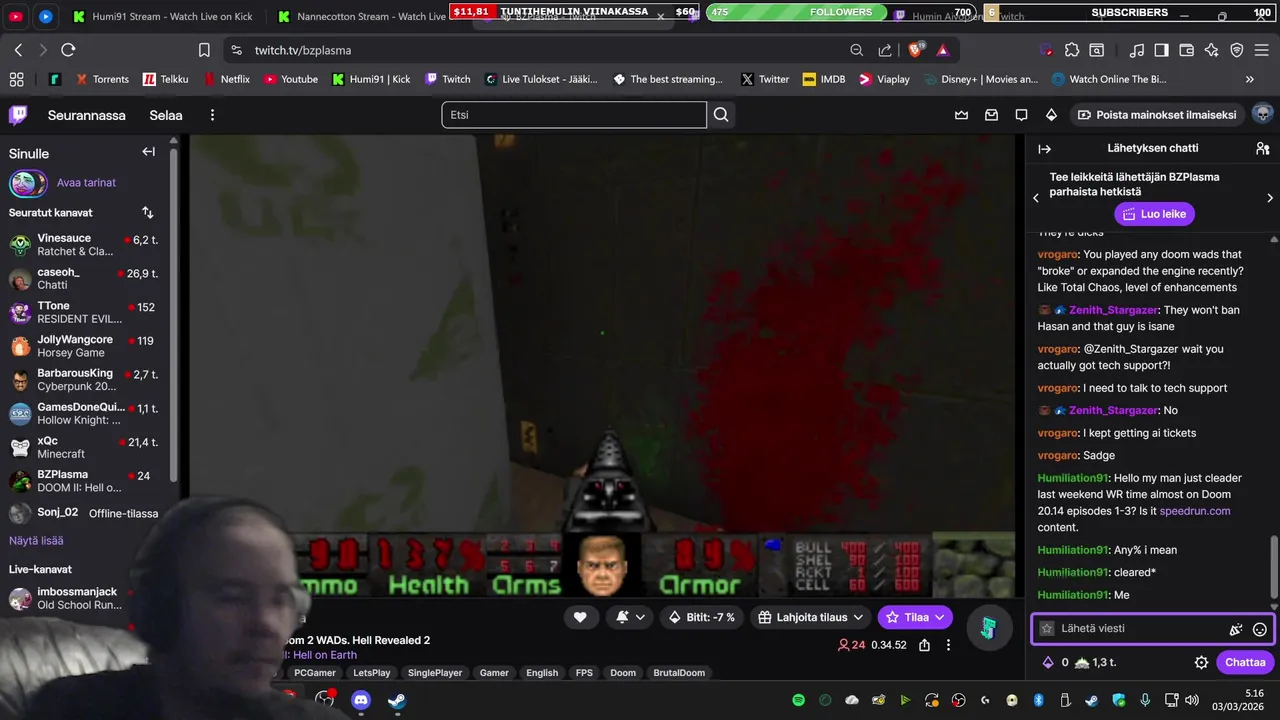Open the stream more options three dots

(948, 645)
